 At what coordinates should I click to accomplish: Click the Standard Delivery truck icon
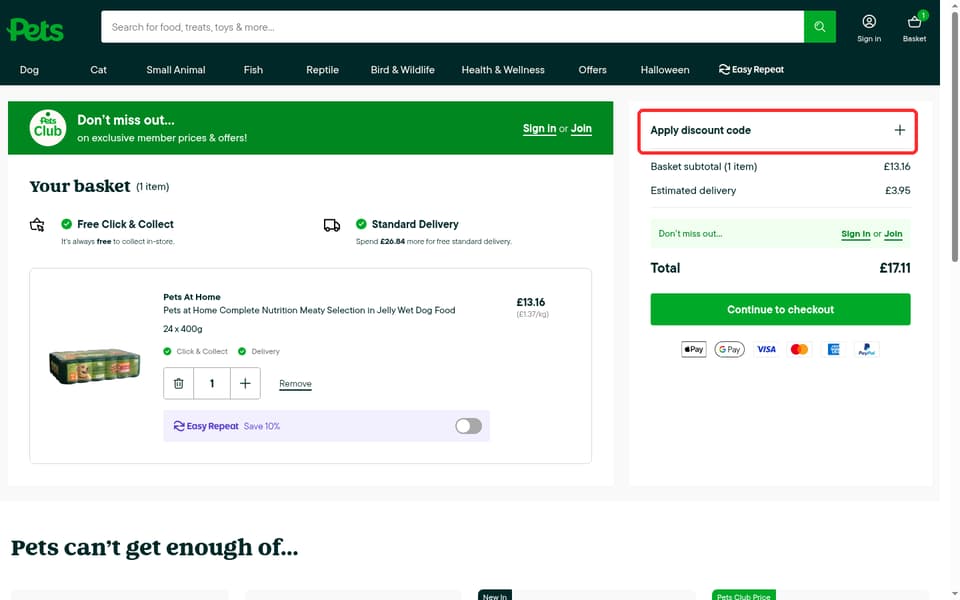tap(332, 225)
